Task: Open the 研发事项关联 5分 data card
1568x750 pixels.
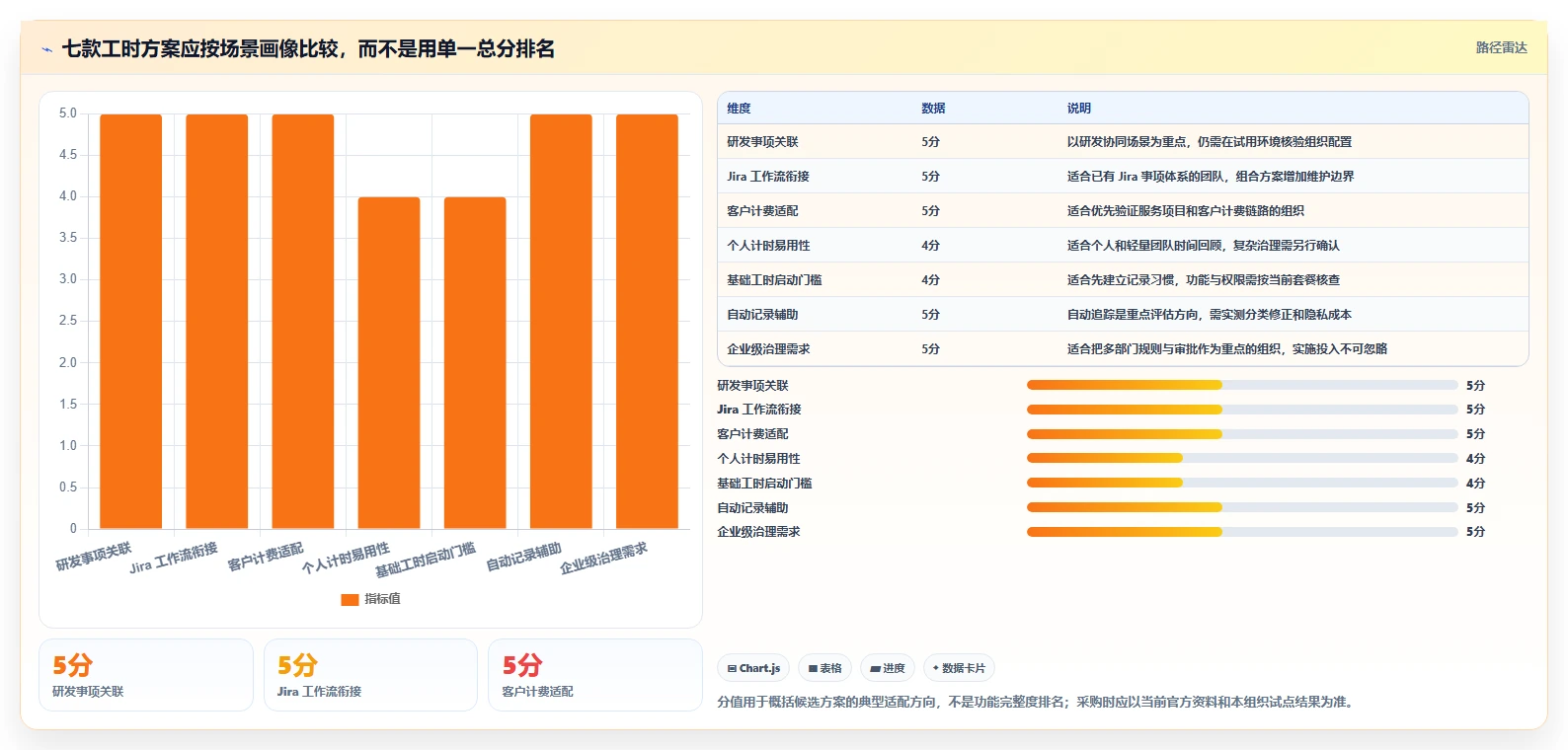Action: click(x=146, y=675)
